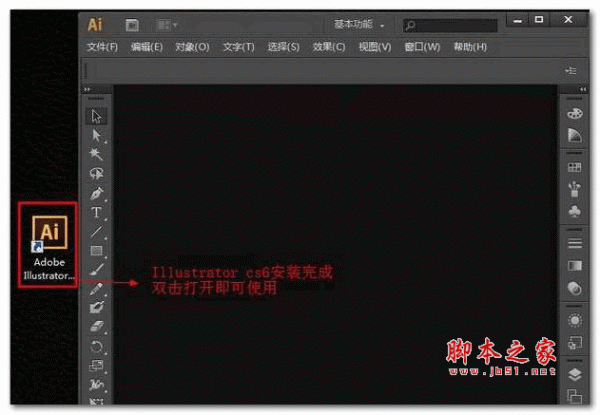The height and width of the screenshot is (415, 600).
Task: Open the Graphic Styles panel
Action: (x=574, y=343)
